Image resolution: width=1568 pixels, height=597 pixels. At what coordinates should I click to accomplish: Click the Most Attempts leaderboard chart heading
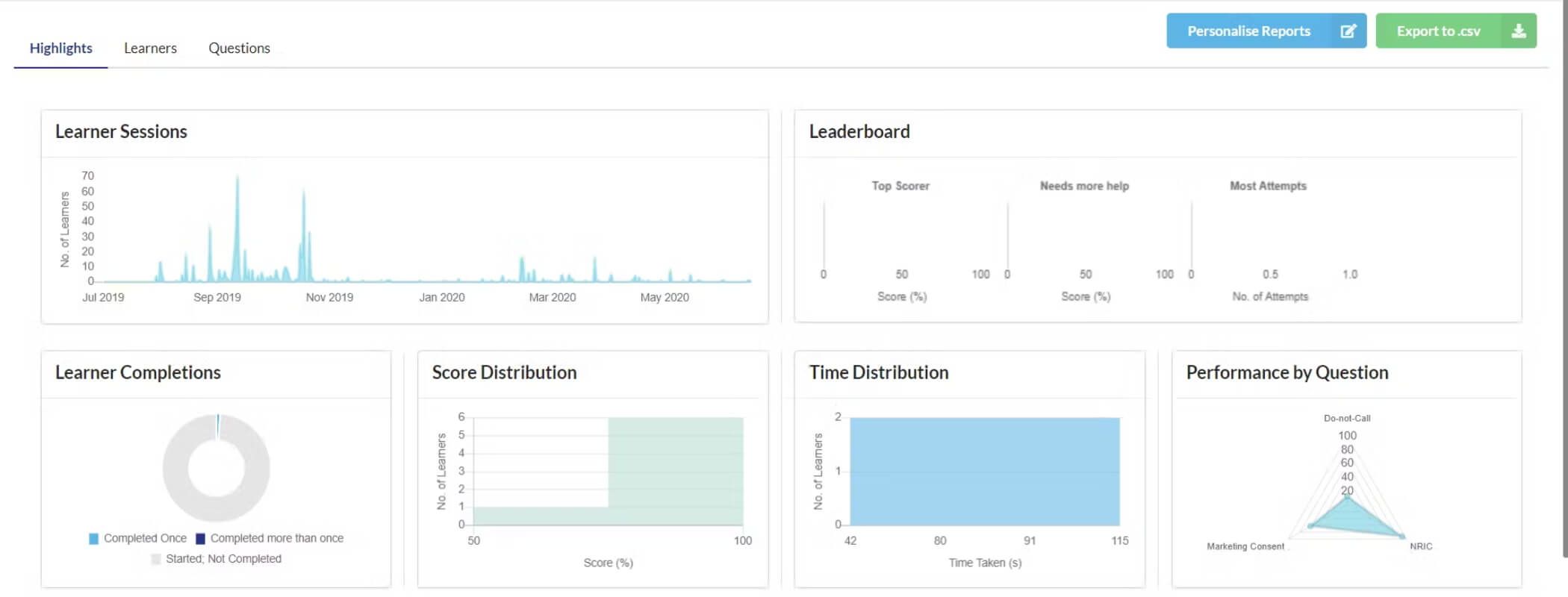point(1268,186)
